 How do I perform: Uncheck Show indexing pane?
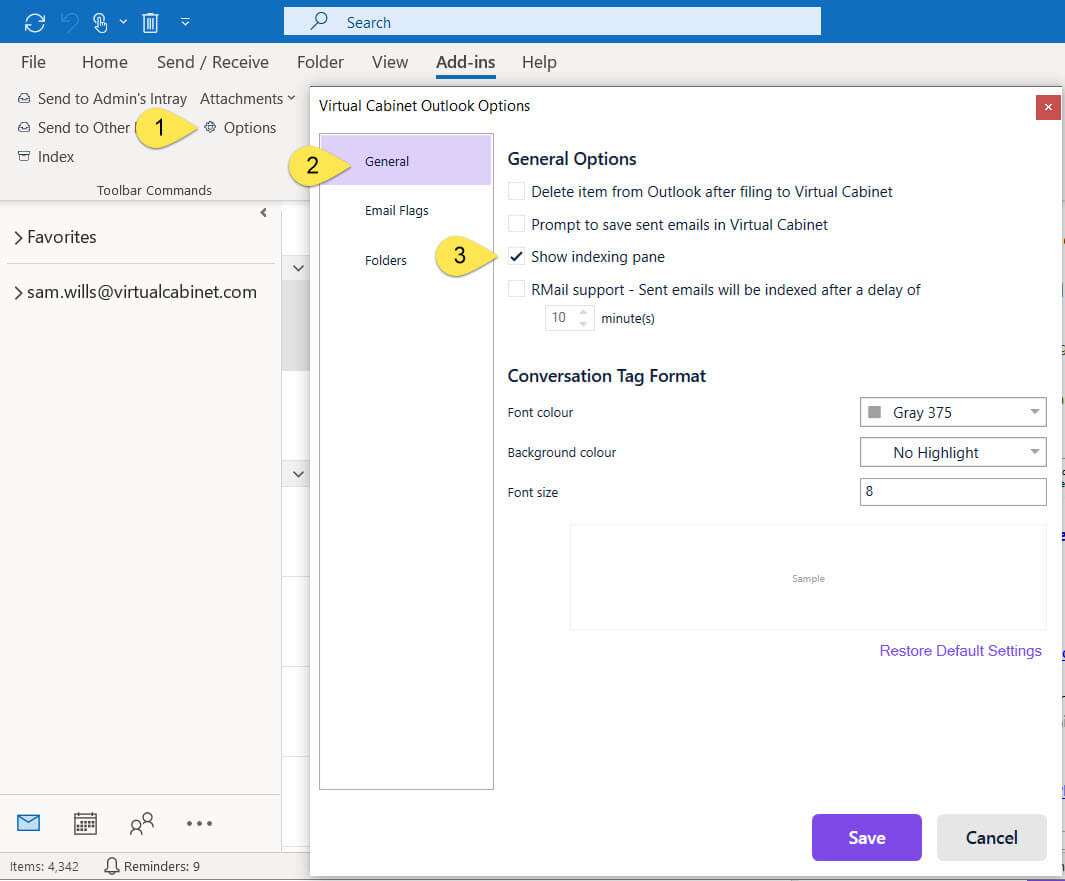[x=516, y=256]
